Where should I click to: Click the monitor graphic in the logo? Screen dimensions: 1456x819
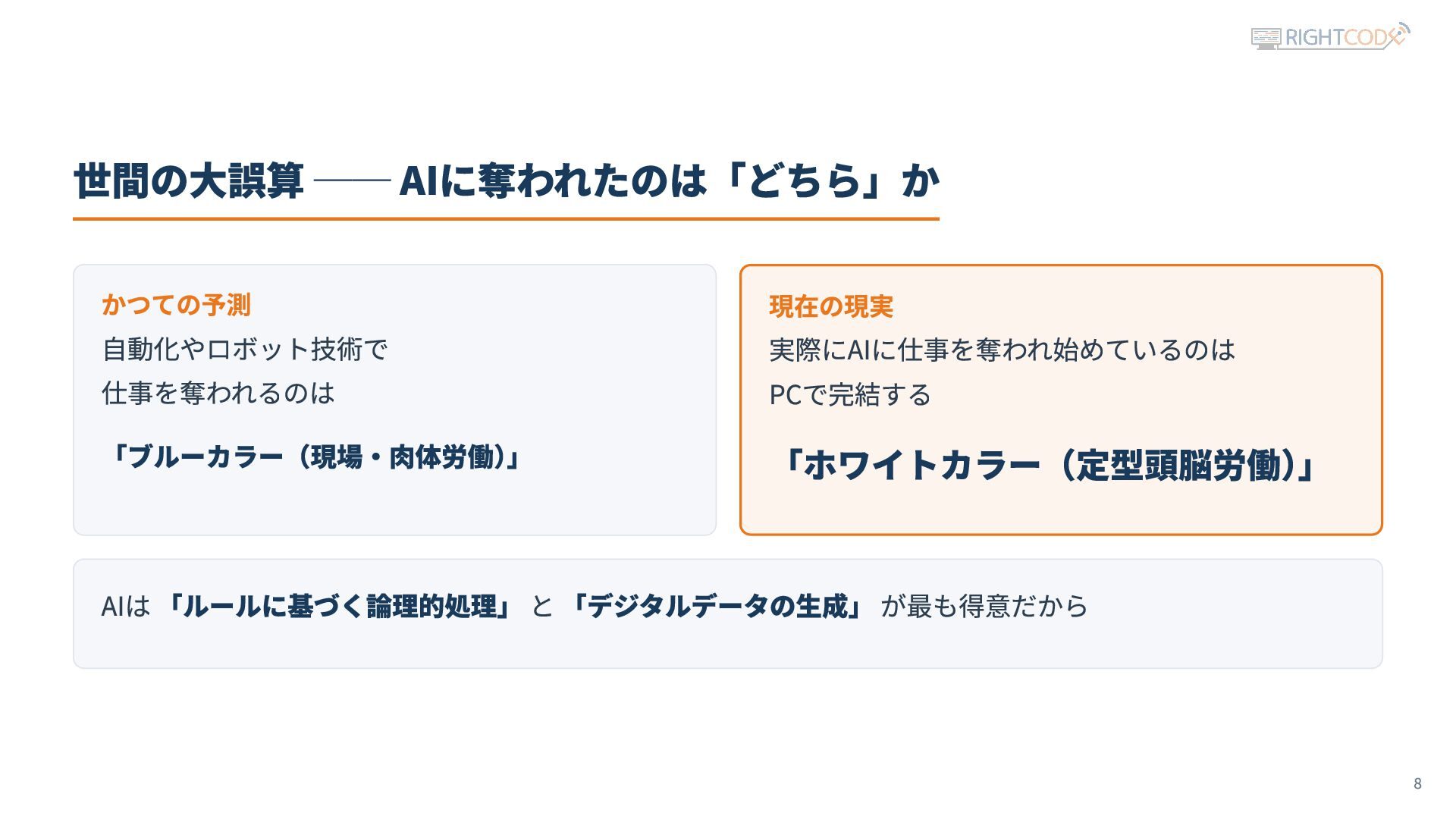click(1266, 38)
